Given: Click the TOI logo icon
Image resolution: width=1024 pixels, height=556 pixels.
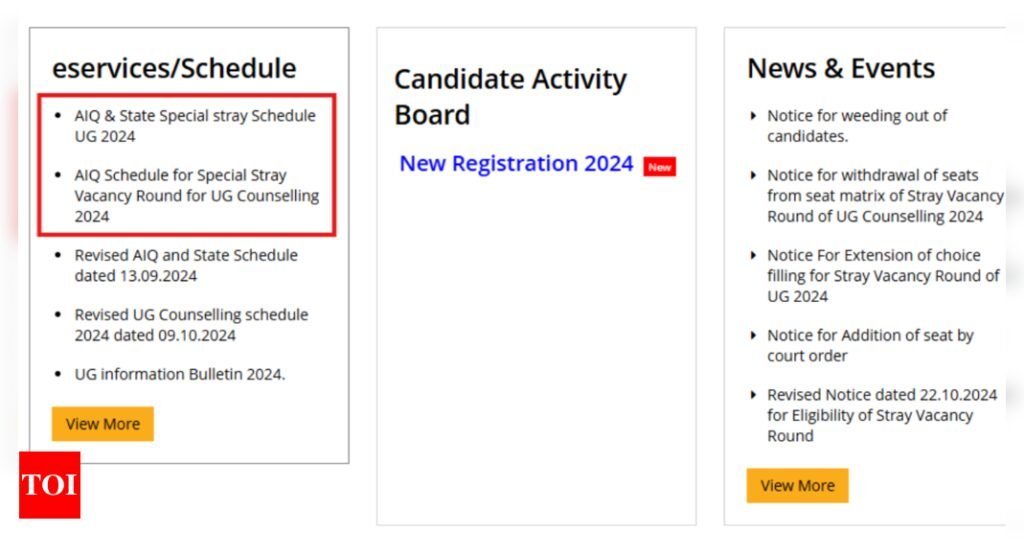Looking at the screenshot, I should [x=50, y=485].
